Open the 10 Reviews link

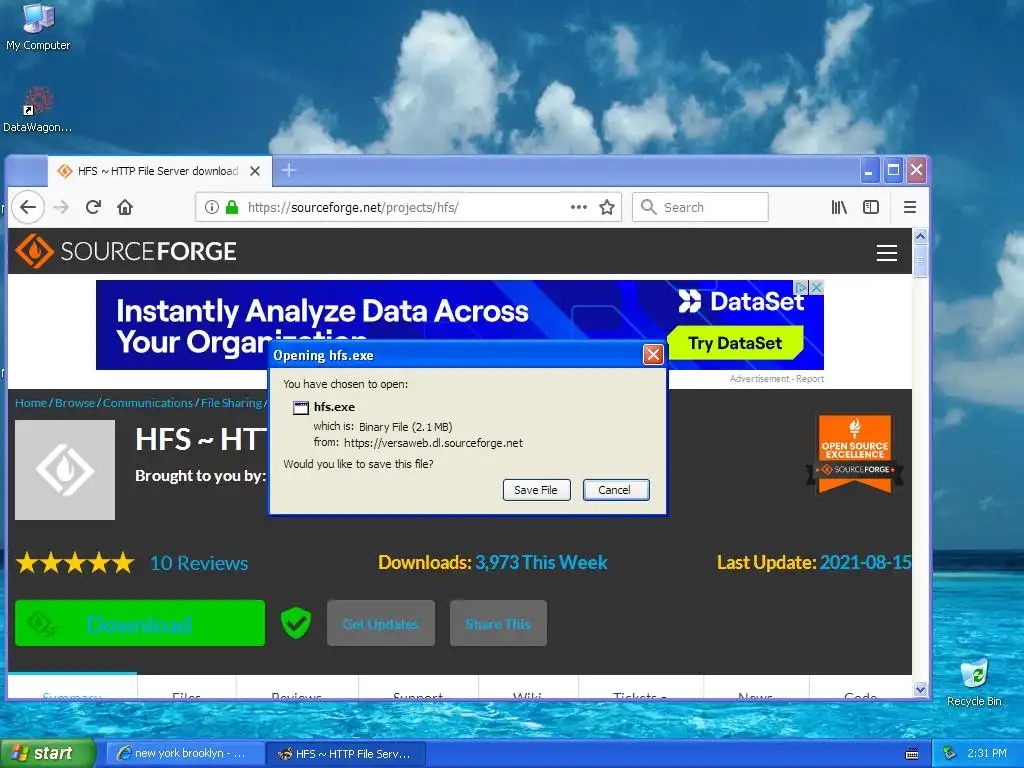pos(199,563)
